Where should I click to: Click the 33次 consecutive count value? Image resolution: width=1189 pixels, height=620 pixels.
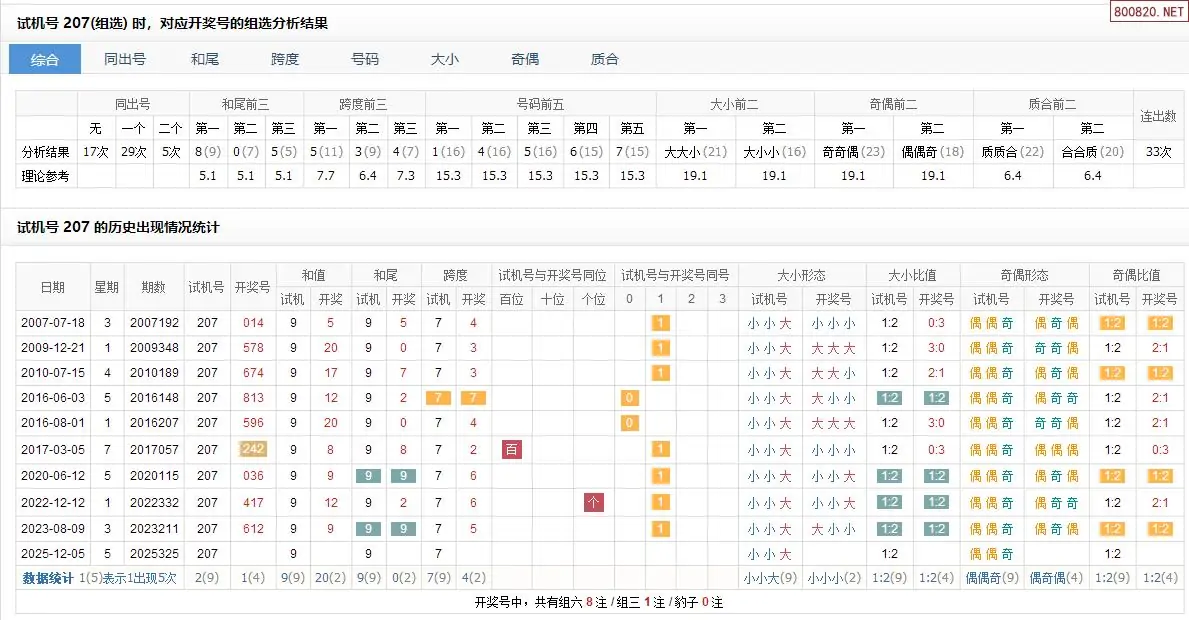tap(1159, 152)
